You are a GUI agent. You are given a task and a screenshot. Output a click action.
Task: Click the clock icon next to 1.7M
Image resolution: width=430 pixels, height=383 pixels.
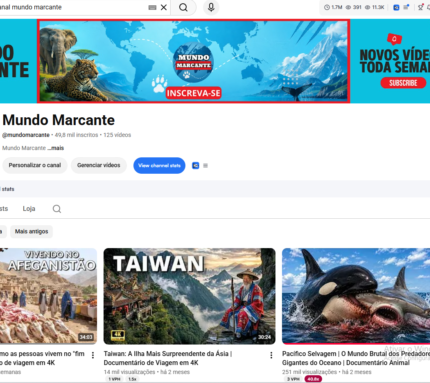click(327, 7)
